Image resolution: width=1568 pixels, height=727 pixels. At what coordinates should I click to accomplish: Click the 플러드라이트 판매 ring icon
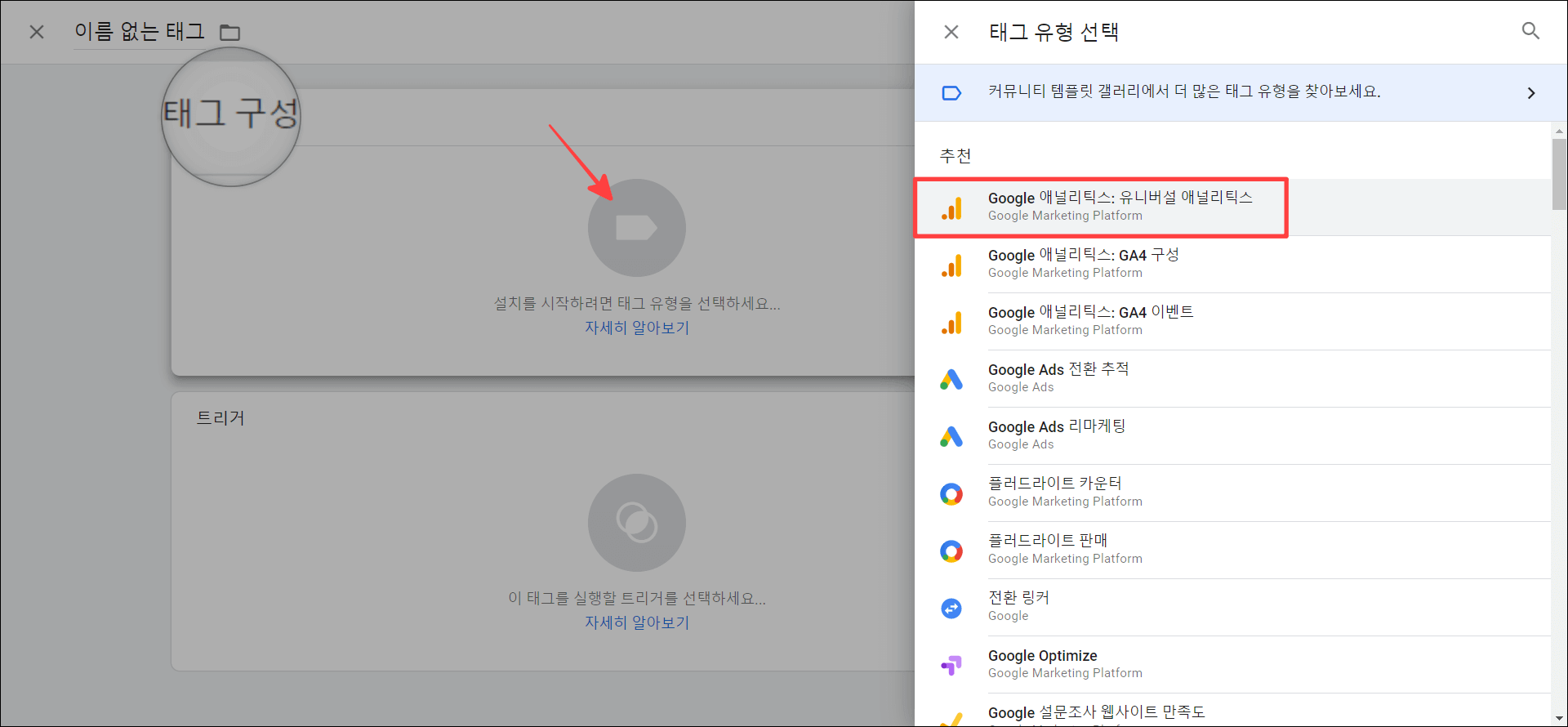[951, 551]
